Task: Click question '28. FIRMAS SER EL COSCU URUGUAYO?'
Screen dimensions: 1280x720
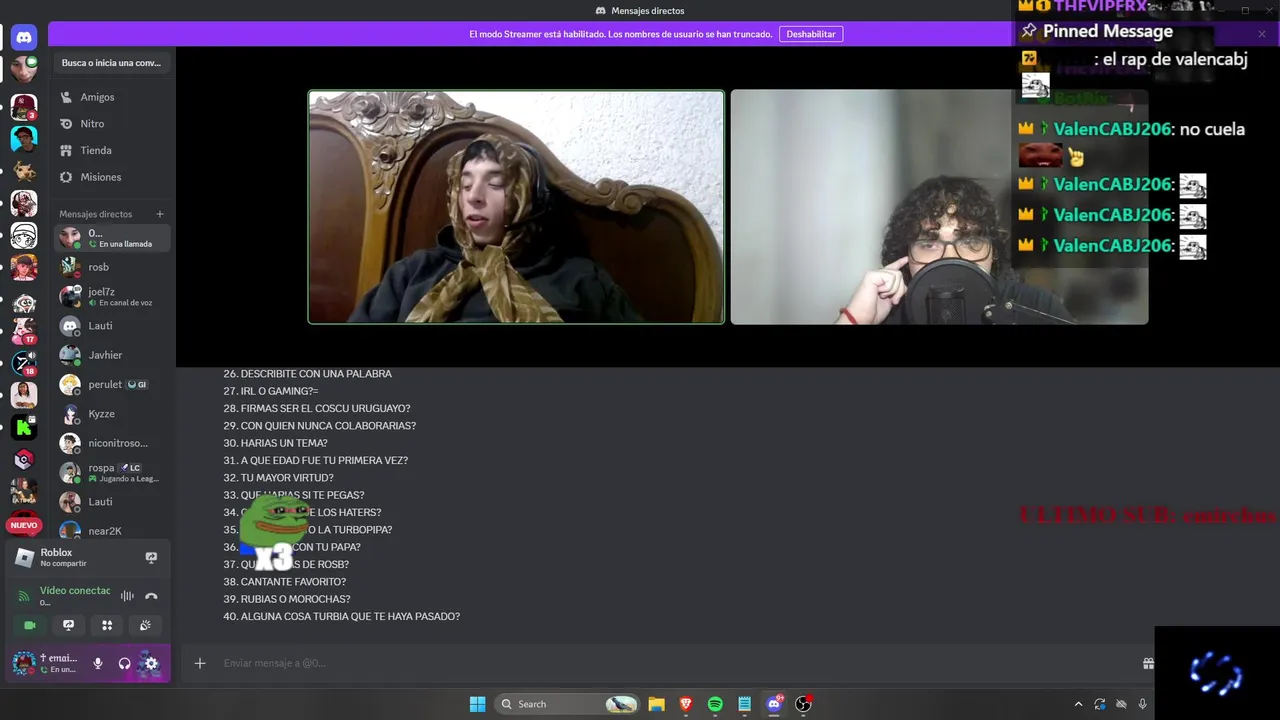Action: click(x=317, y=409)
